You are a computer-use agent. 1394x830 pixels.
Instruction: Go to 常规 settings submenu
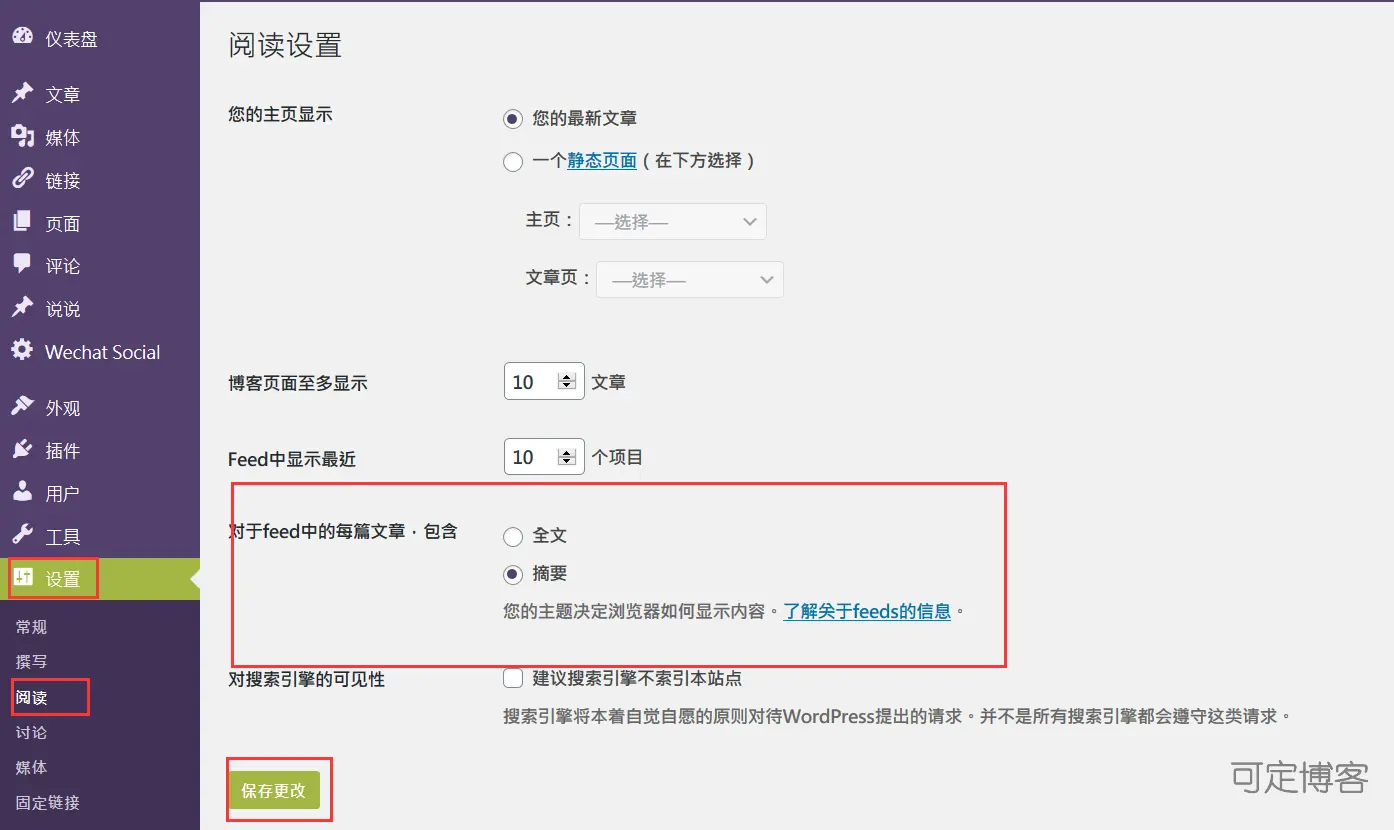point(31,627)
